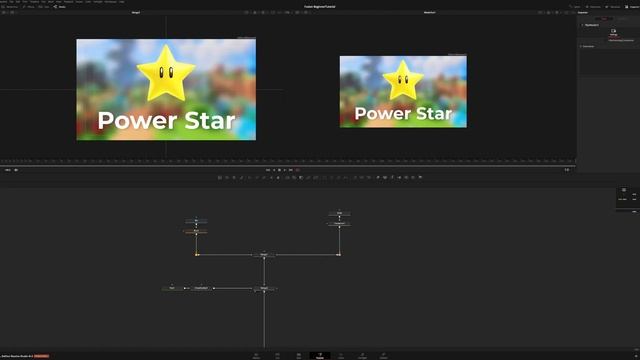Click the current frame number field
This screenshot has width=640, height=360.
(x=567, y=170)
